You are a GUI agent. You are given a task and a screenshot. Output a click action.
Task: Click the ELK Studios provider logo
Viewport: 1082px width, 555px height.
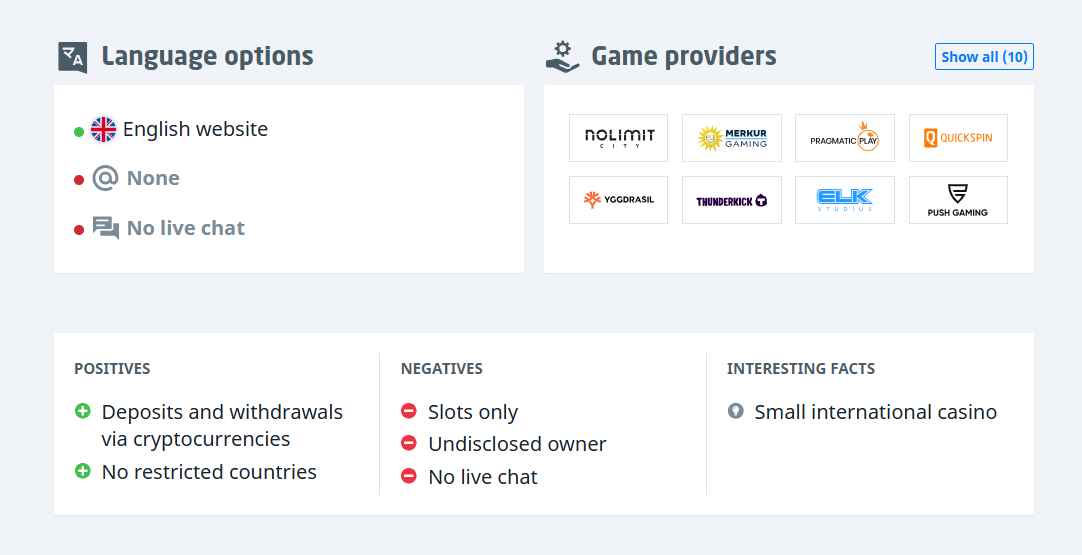[x=845, y=200]
